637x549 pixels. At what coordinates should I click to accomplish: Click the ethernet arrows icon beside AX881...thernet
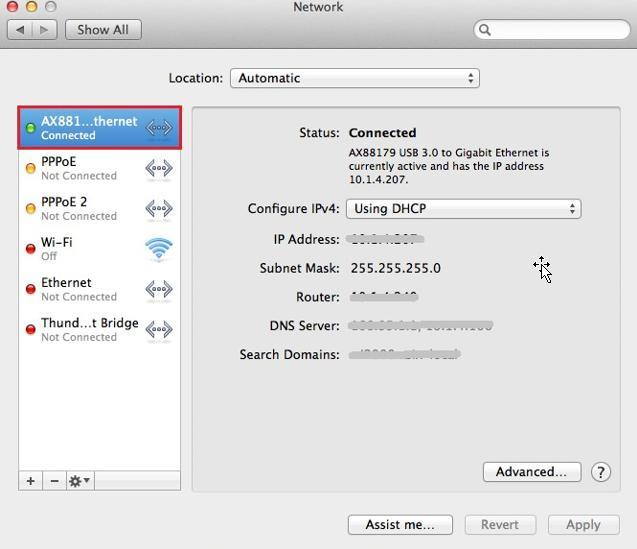159,128
